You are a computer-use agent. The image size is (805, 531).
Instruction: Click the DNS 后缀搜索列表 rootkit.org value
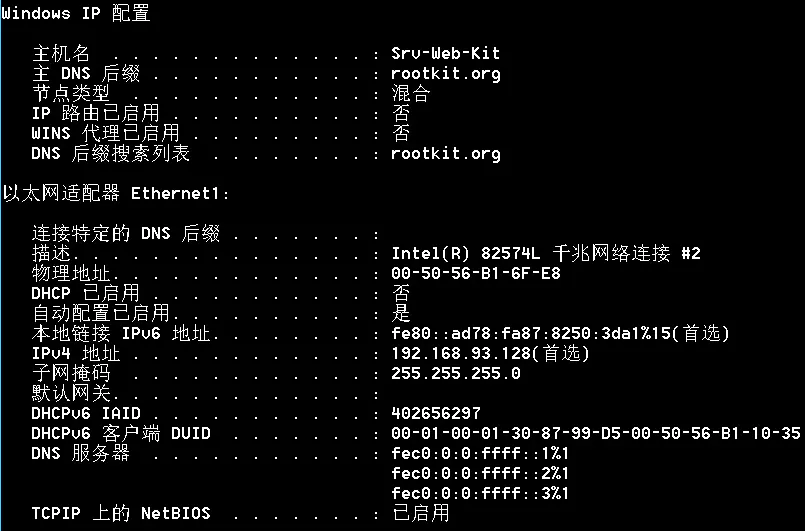tap(445, 153)
